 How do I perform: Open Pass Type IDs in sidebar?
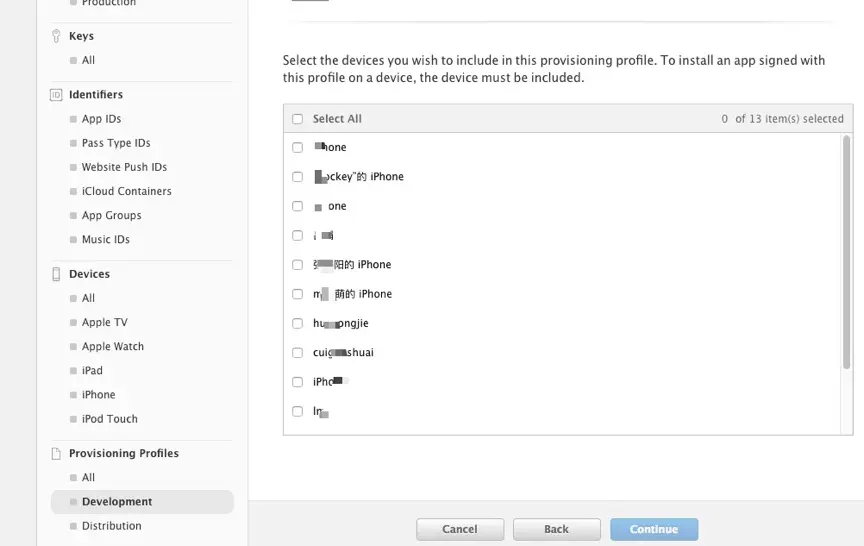pyautogui.click(x=116, y=143)
